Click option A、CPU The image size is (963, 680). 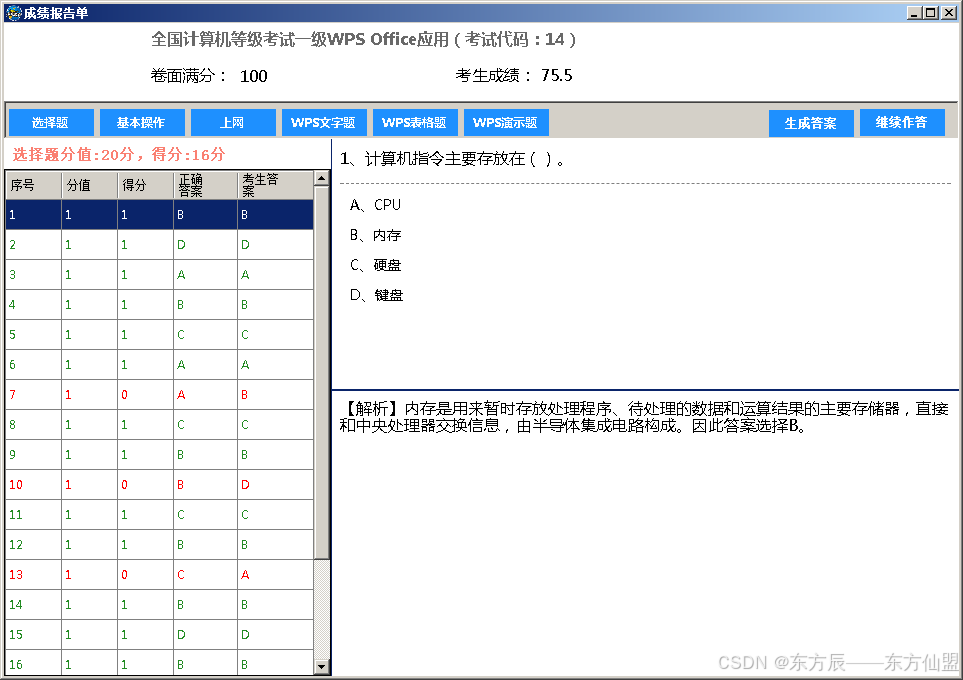click(375, 205)
